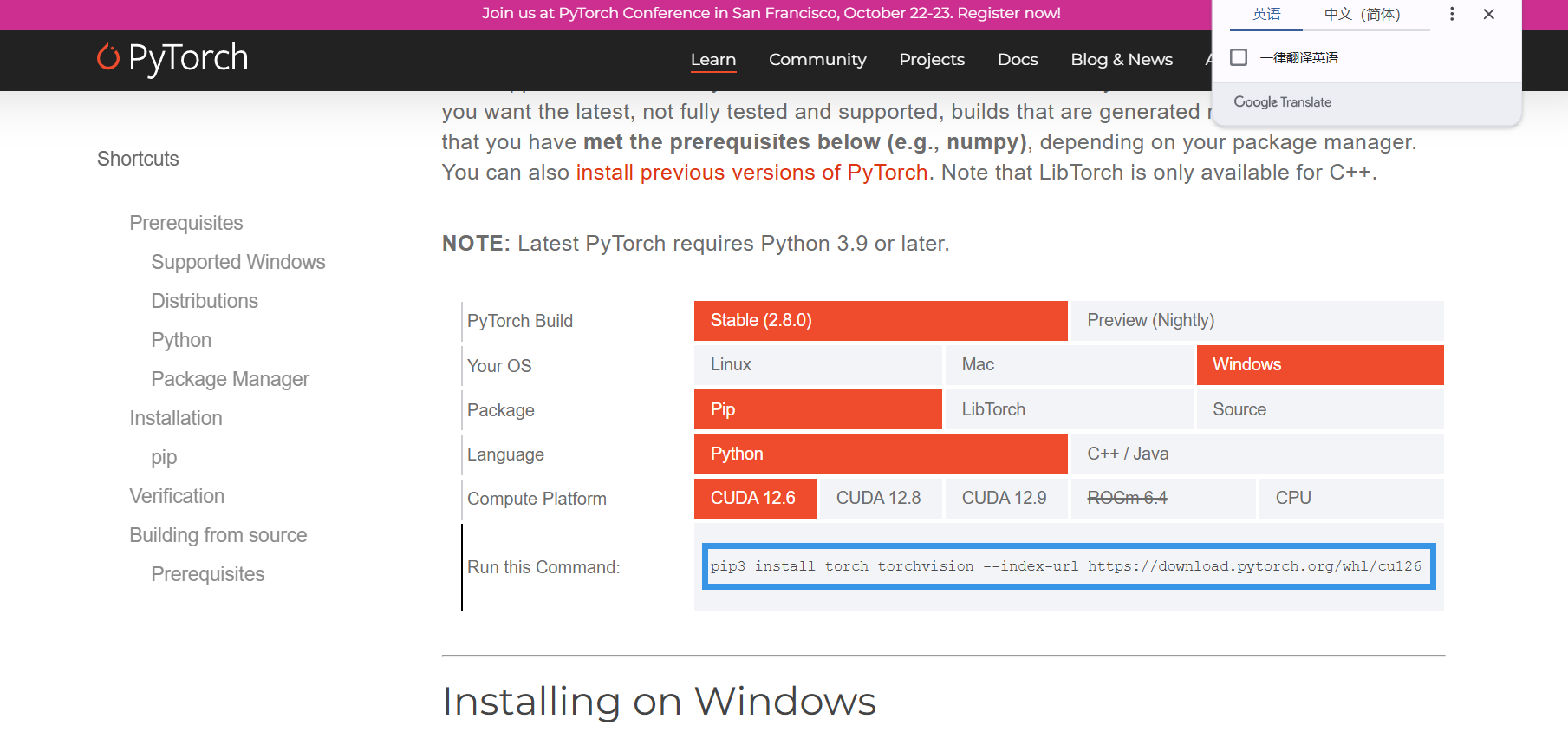The width and height of the screenshot is (1568, 732).
Task: Go to first Prerequisites shortcut
Action: tap(186, 223)
